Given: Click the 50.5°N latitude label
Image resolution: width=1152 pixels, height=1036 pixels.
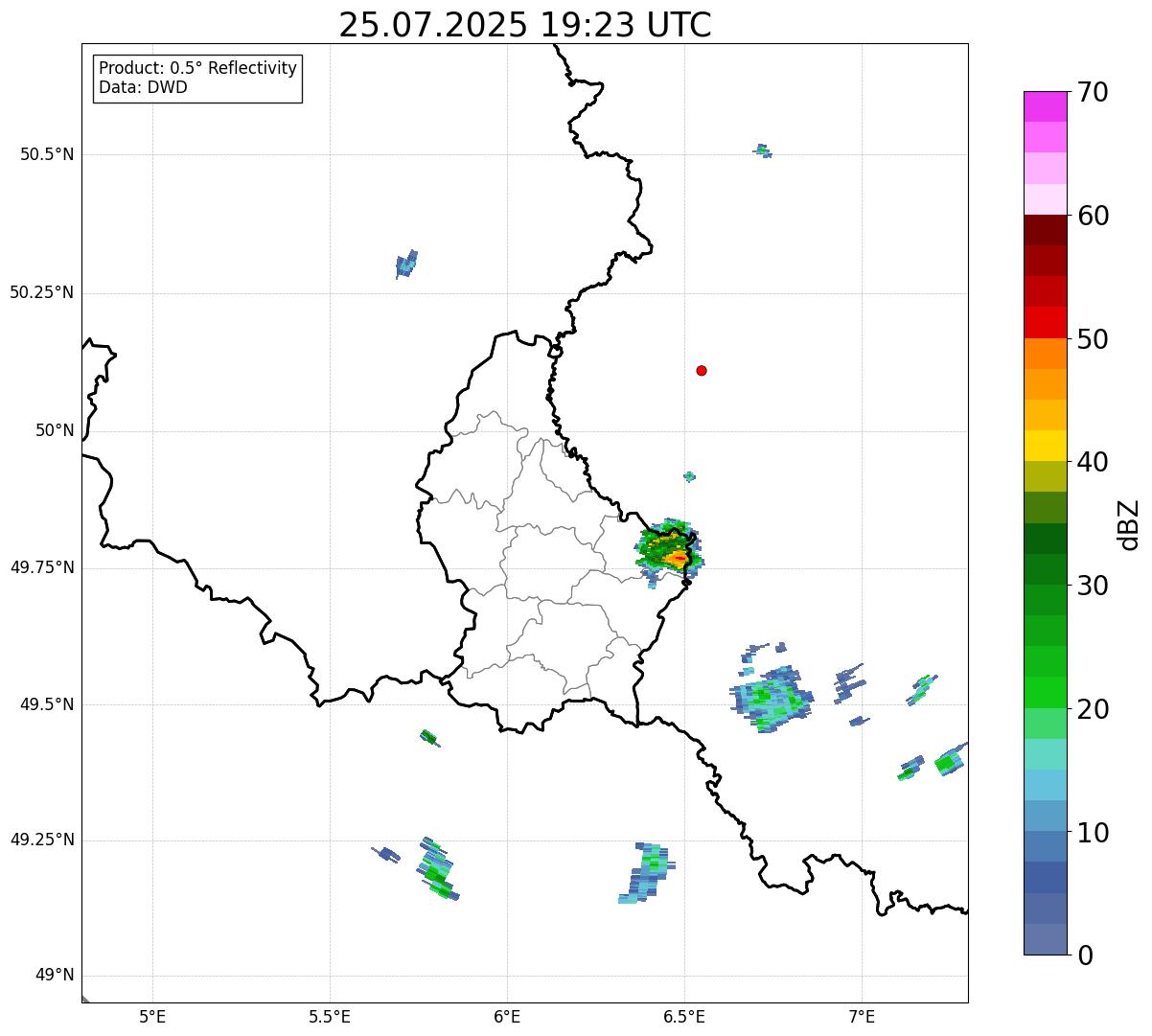Looking at the screenshot, I should coord(47,154).
